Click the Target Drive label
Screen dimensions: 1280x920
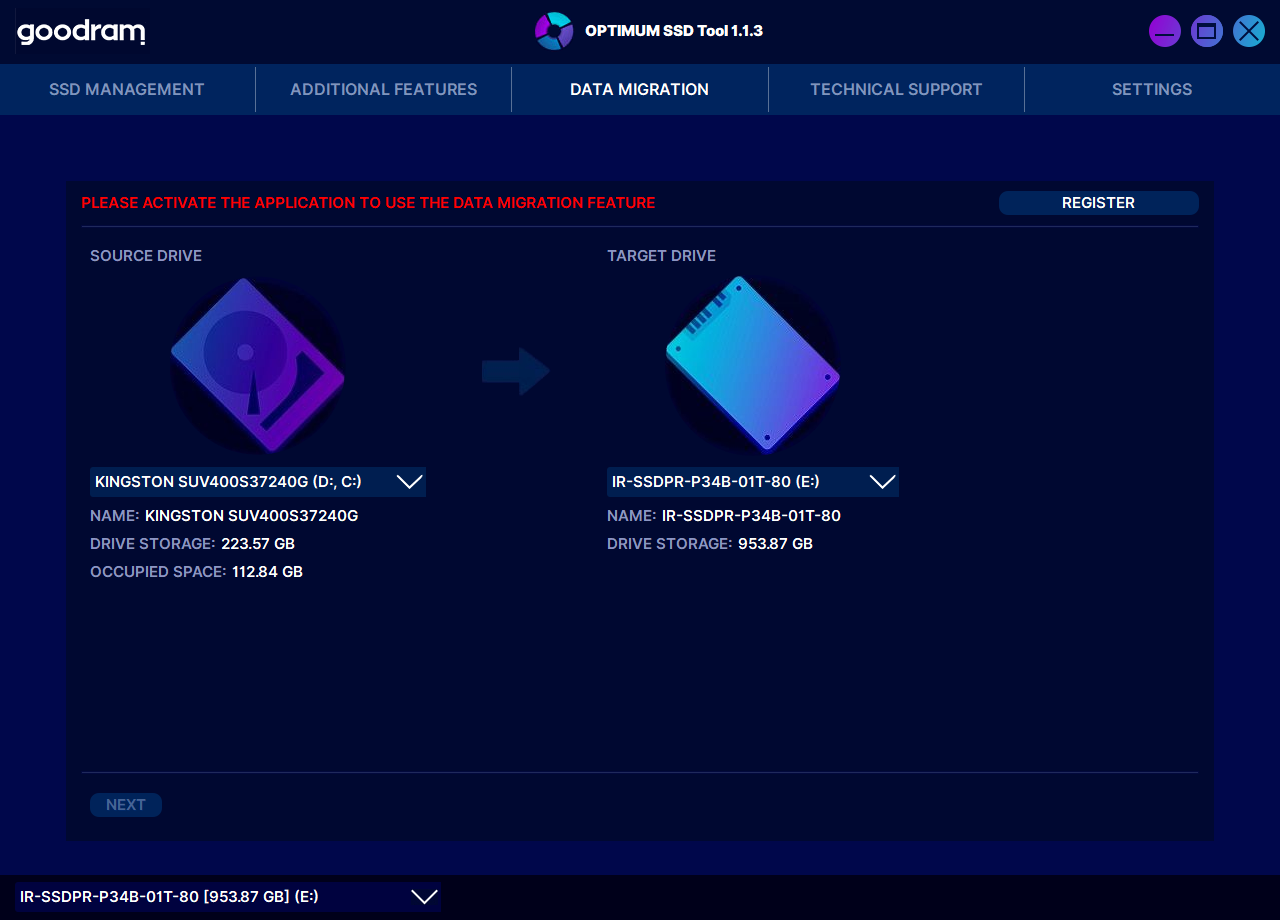661,256
